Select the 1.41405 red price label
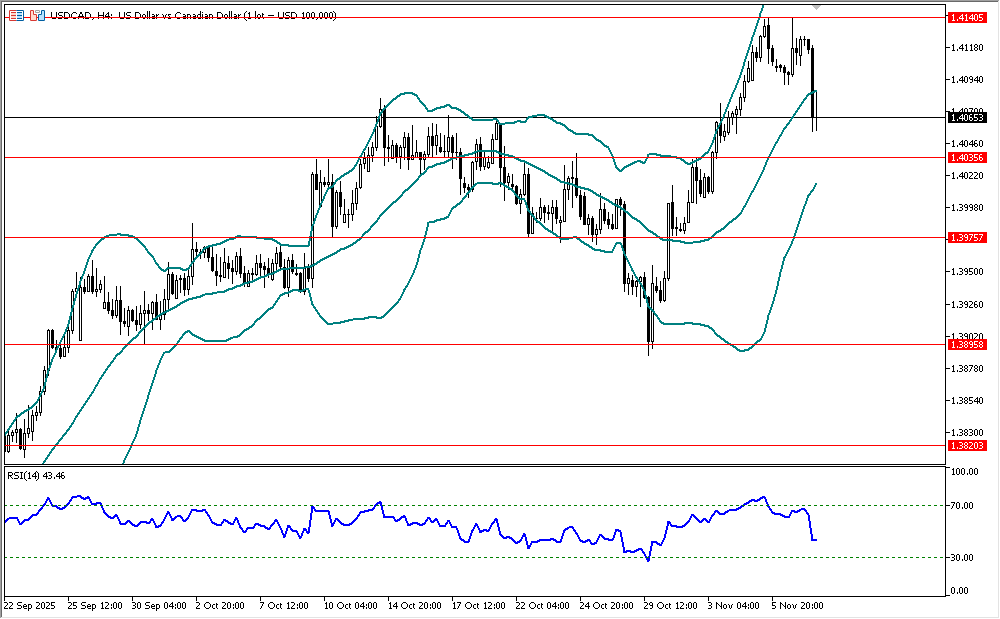1000x619 pixels. [967, 18]
